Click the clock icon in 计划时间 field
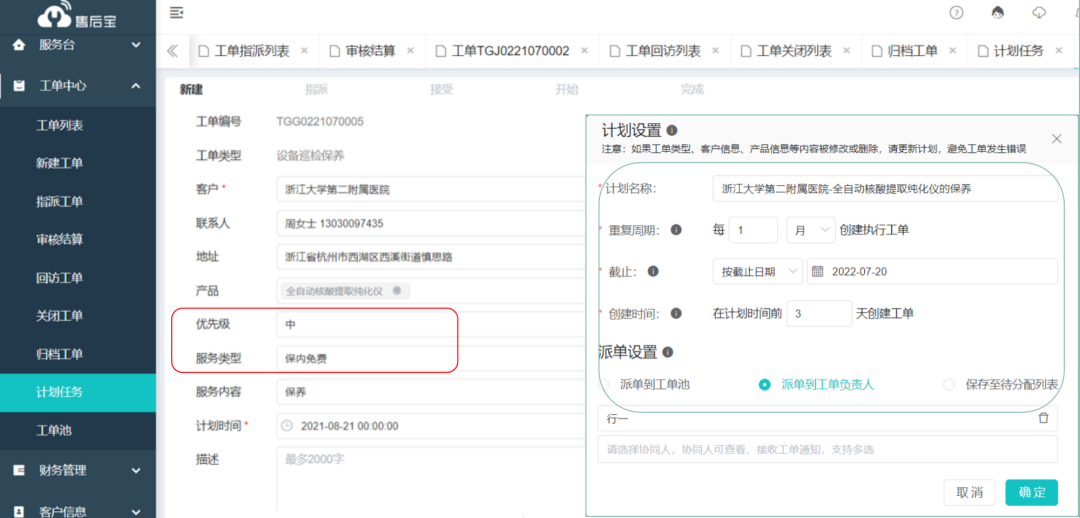This screenshot has width=1080, height=518. [288, 426]
